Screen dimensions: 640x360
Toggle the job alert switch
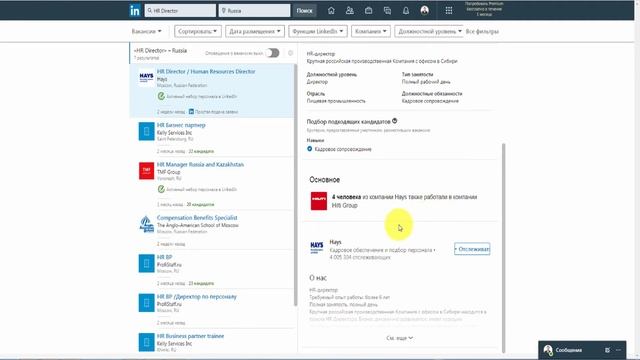(272, 53)
